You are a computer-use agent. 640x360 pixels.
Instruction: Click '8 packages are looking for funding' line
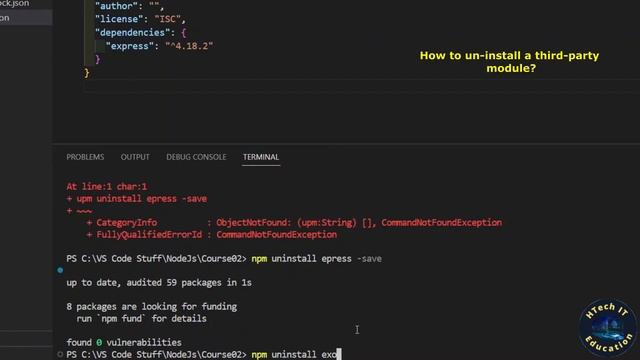[x=151, y=307]
